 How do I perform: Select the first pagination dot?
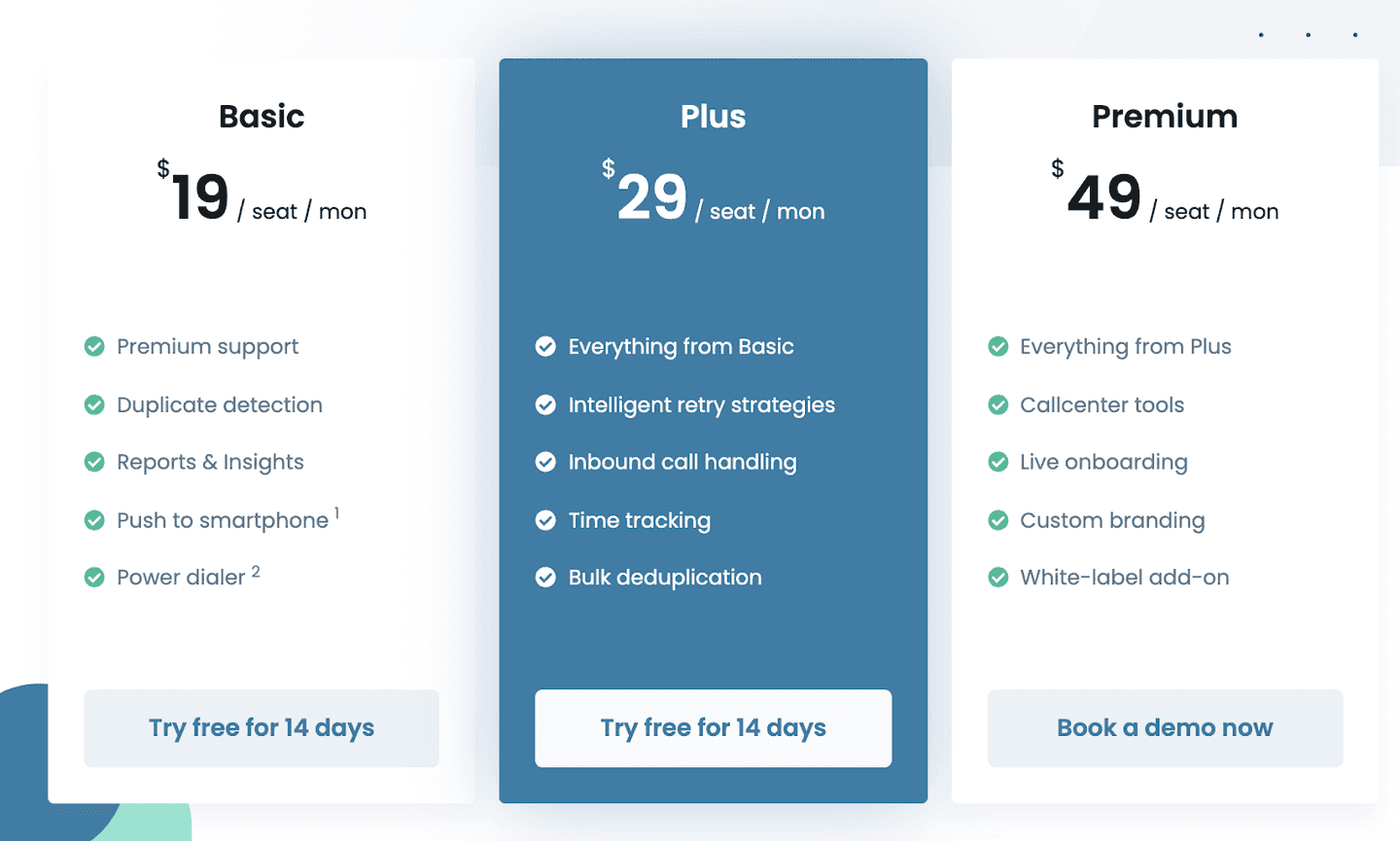1261,35
